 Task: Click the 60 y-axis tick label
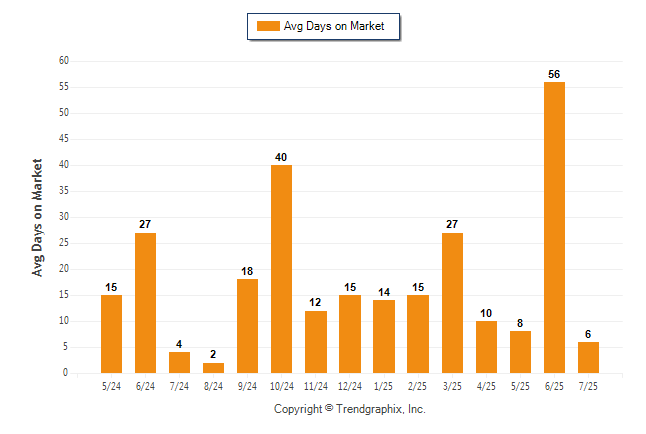(x=64, y=61)
